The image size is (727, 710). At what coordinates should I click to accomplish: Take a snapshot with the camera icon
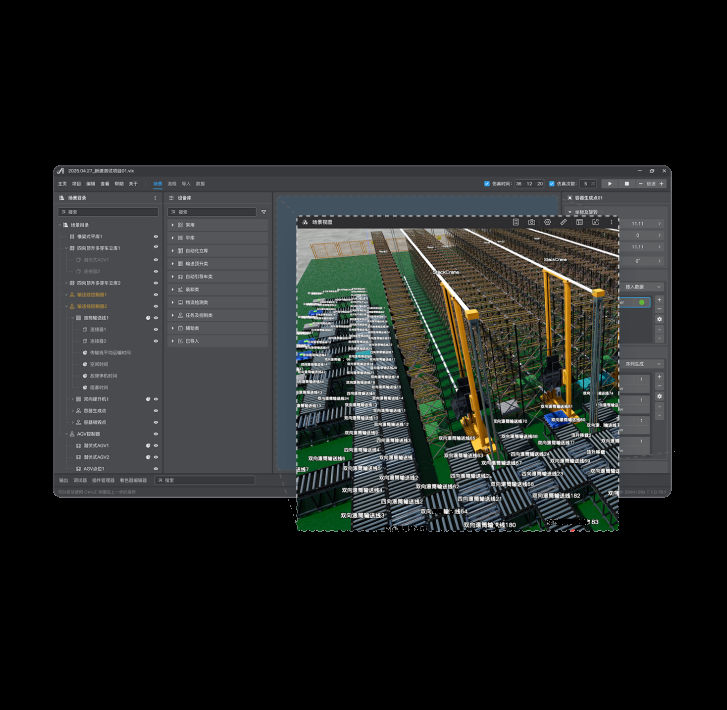[x=531, y=222]
